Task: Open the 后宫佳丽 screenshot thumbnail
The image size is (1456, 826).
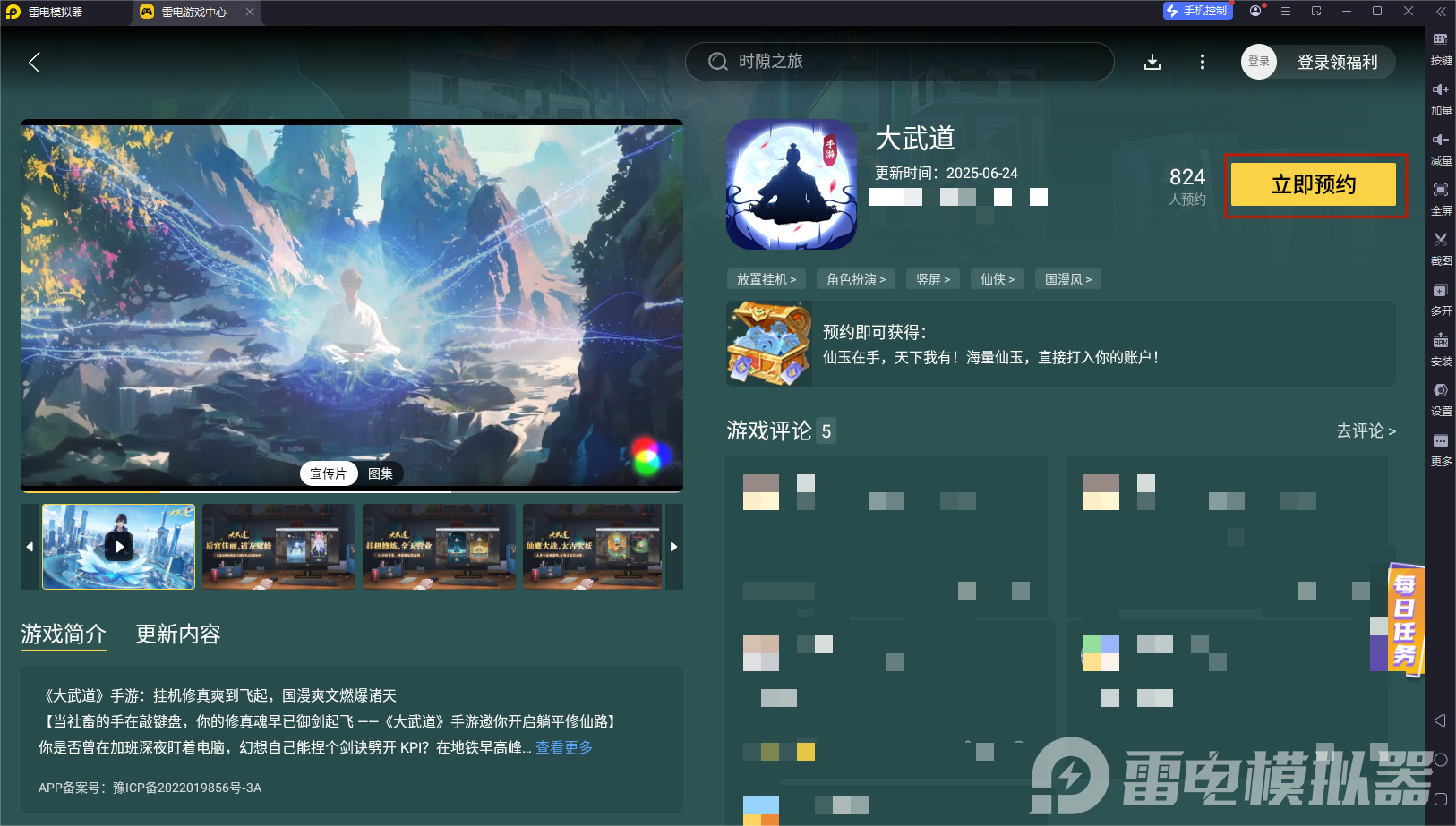Action: click(x=278, y=546)
